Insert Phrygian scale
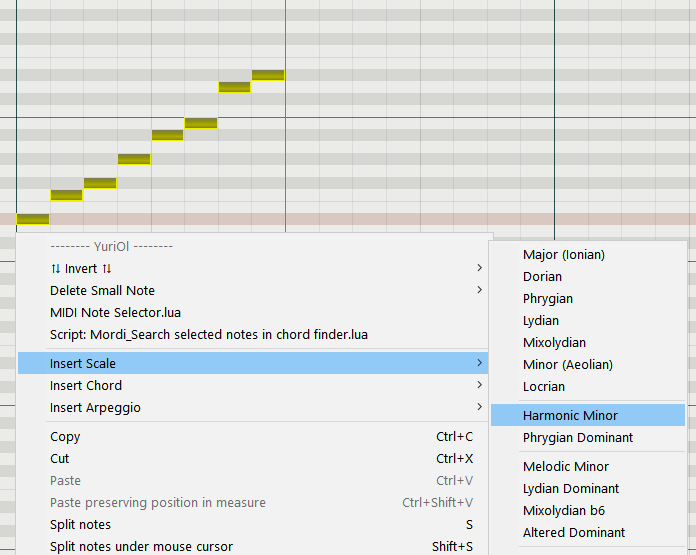Viewport: 696px width, 555px height. [588, 298]
